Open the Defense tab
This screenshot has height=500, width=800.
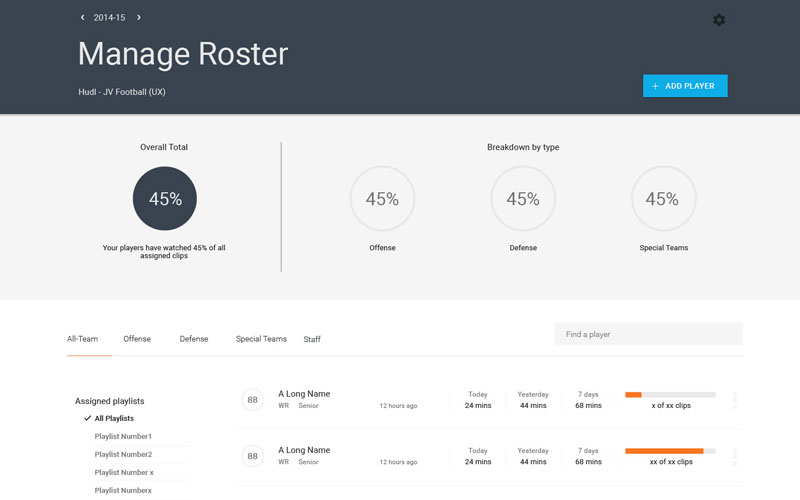coord(194,339)
